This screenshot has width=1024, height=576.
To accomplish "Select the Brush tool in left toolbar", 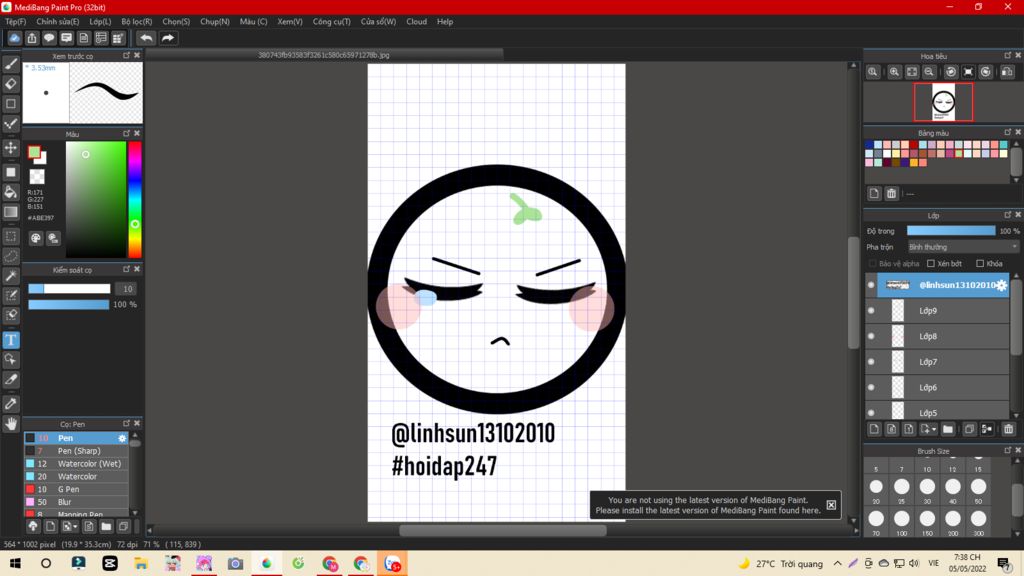I will pyautogui.click(x=11, y=64).
